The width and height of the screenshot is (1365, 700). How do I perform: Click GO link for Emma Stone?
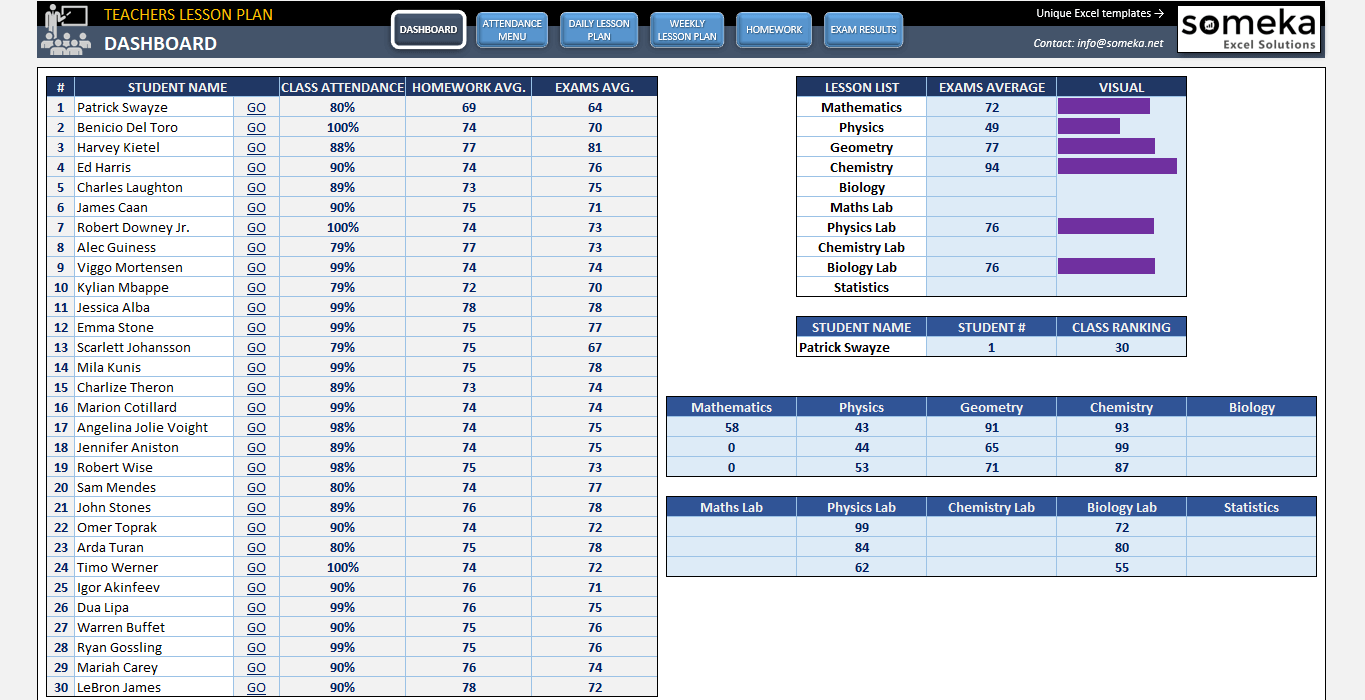[x=256, y=327]
